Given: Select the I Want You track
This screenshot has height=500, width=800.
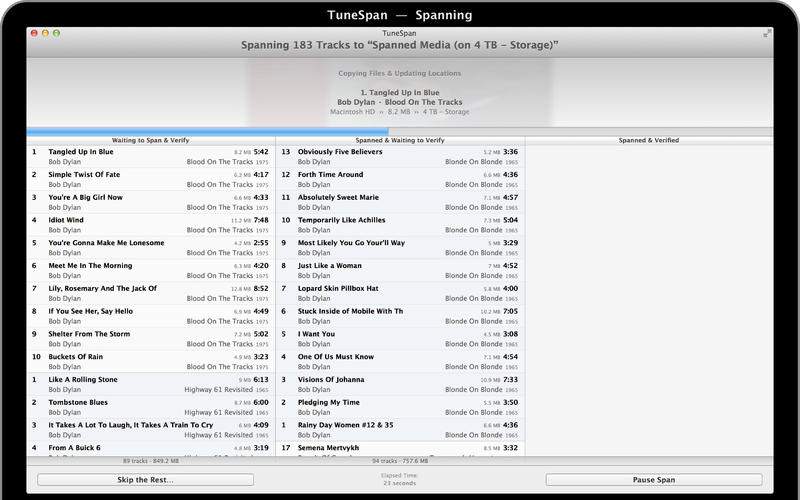Looking at the screenshot, I should (400, 339).
